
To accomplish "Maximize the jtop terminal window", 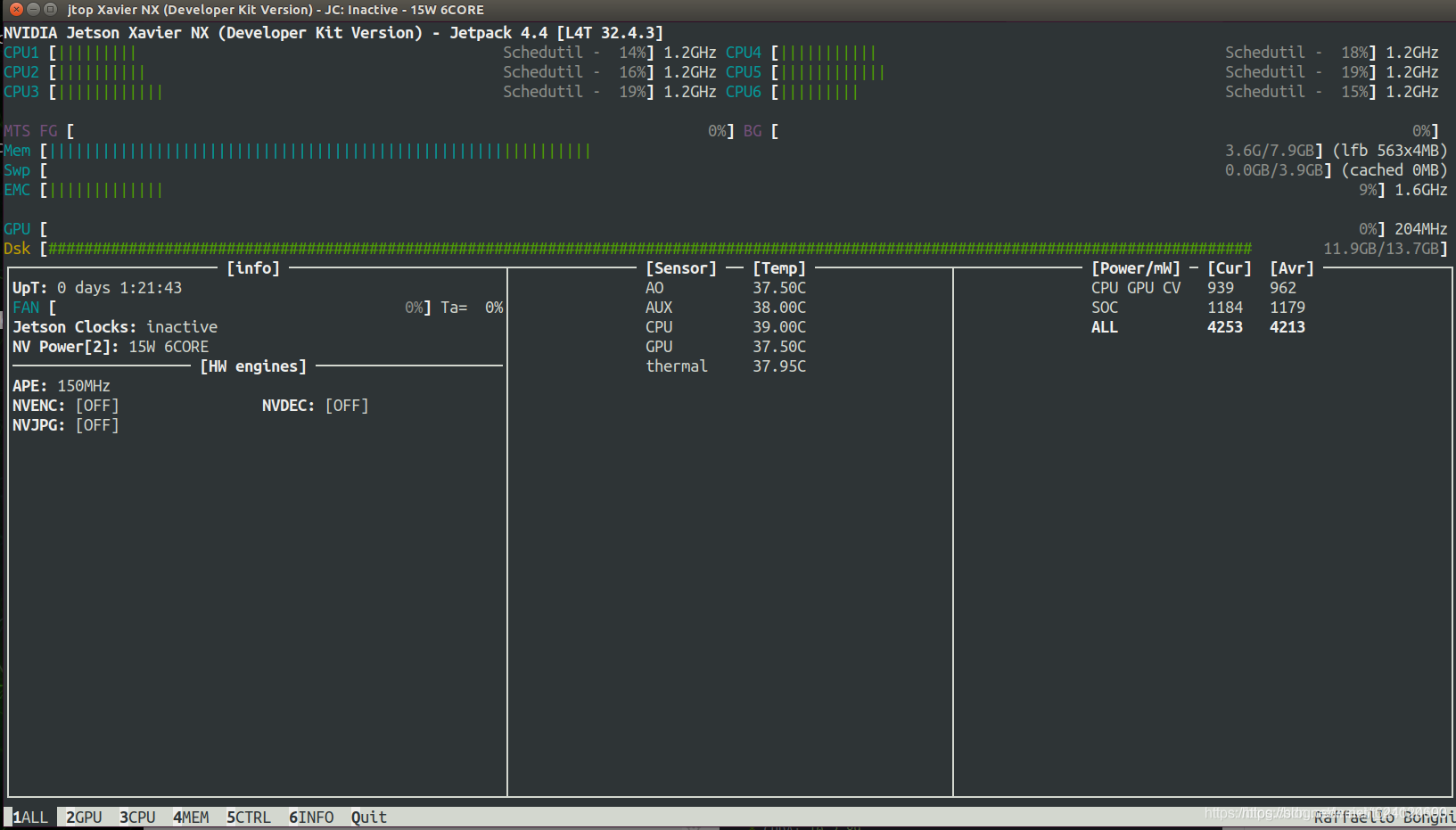I will coord(50,9).
